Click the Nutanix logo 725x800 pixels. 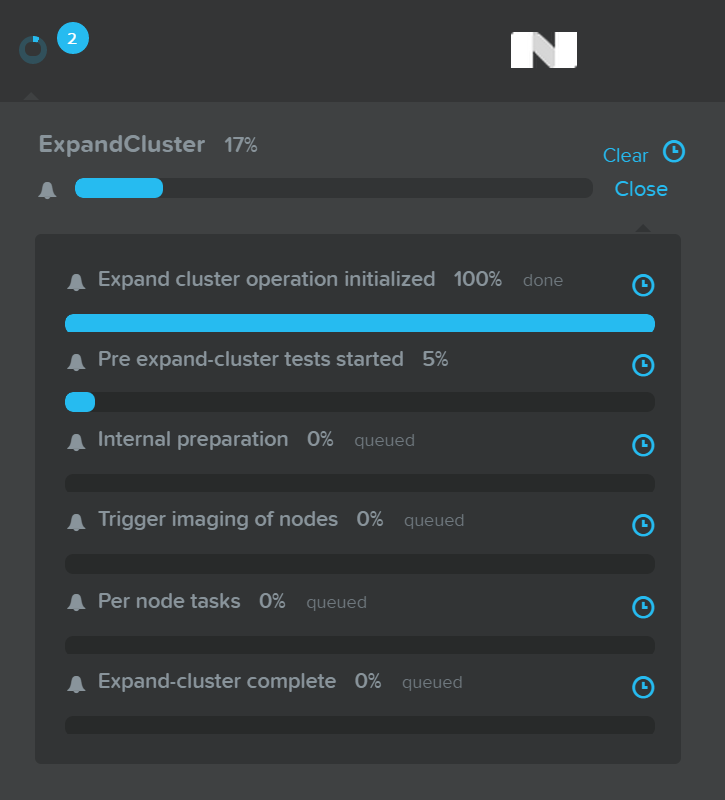pyautogui.click(x=543, y=49)
